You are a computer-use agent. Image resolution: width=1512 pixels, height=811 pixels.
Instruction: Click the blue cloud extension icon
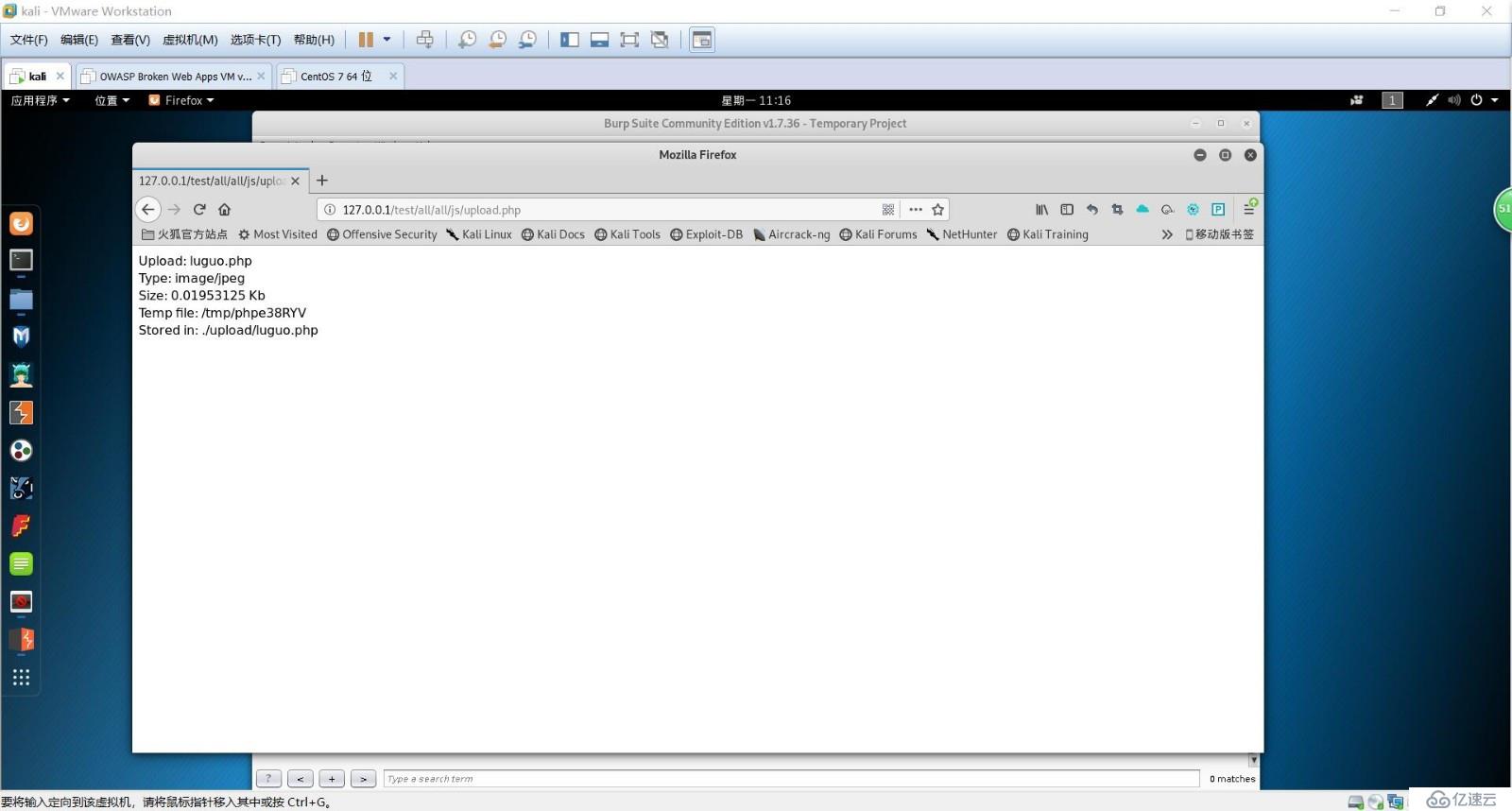(x=1143, y=210)
